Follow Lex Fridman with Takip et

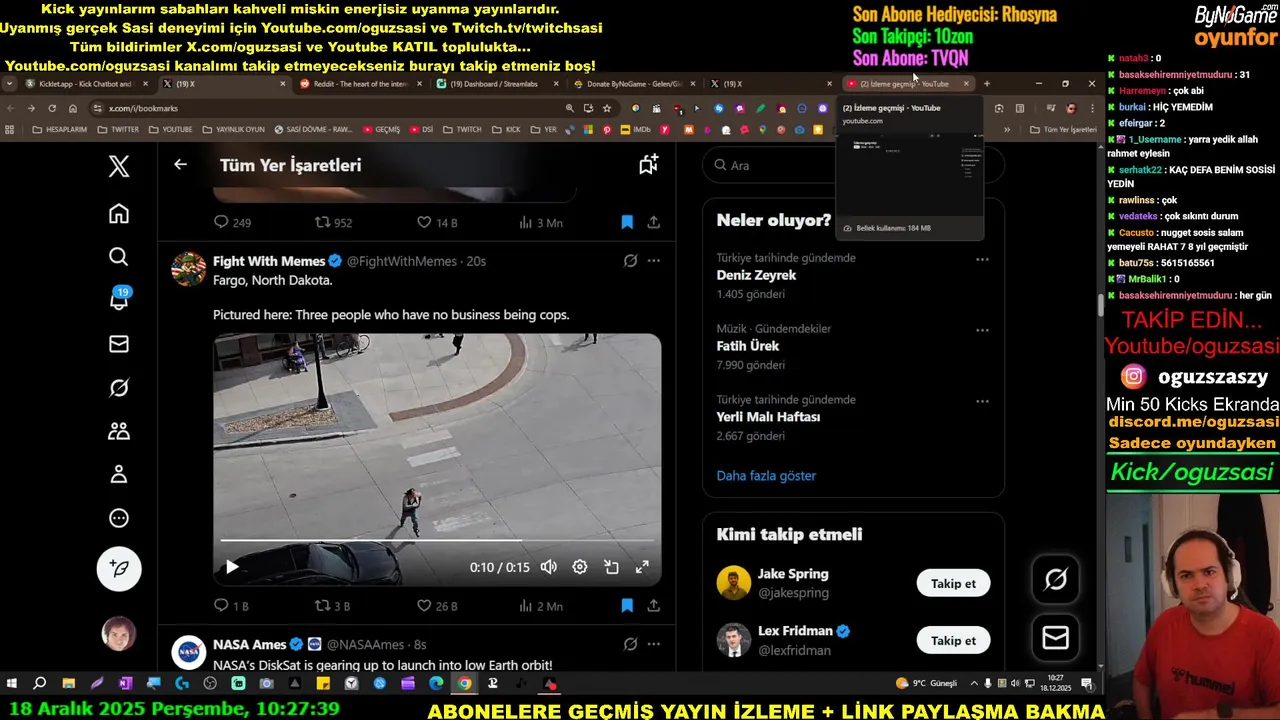(953, 640)
